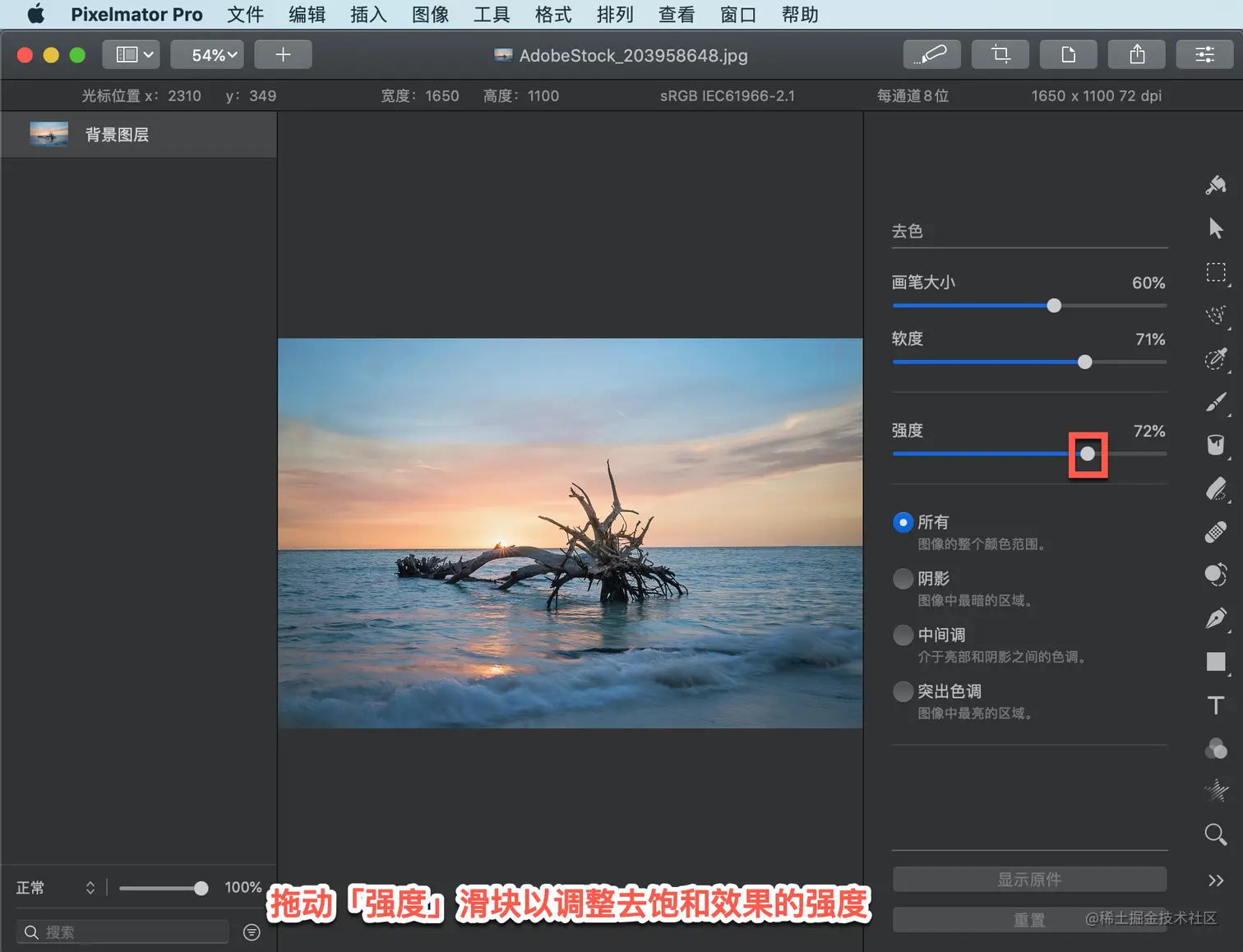This screenshot has height=952, width=1243.
Task: Open the 插入 menu
Action: pos(368,14)
